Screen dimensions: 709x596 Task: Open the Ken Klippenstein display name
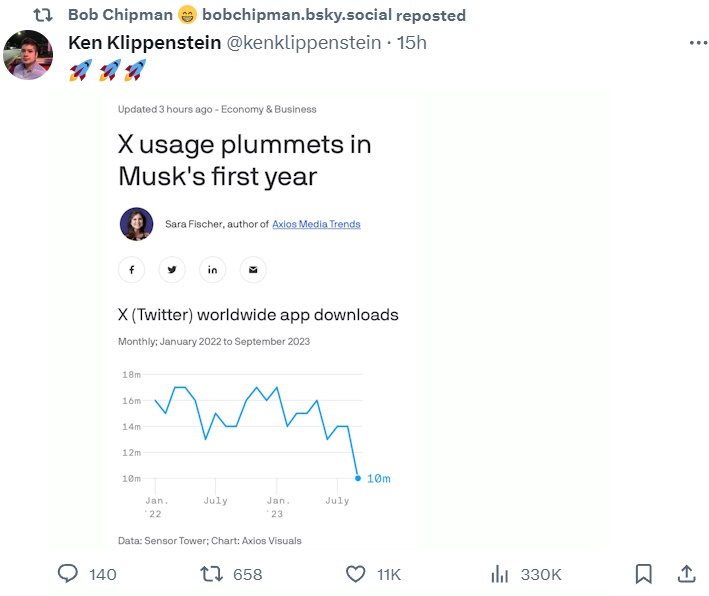[145, 43]
